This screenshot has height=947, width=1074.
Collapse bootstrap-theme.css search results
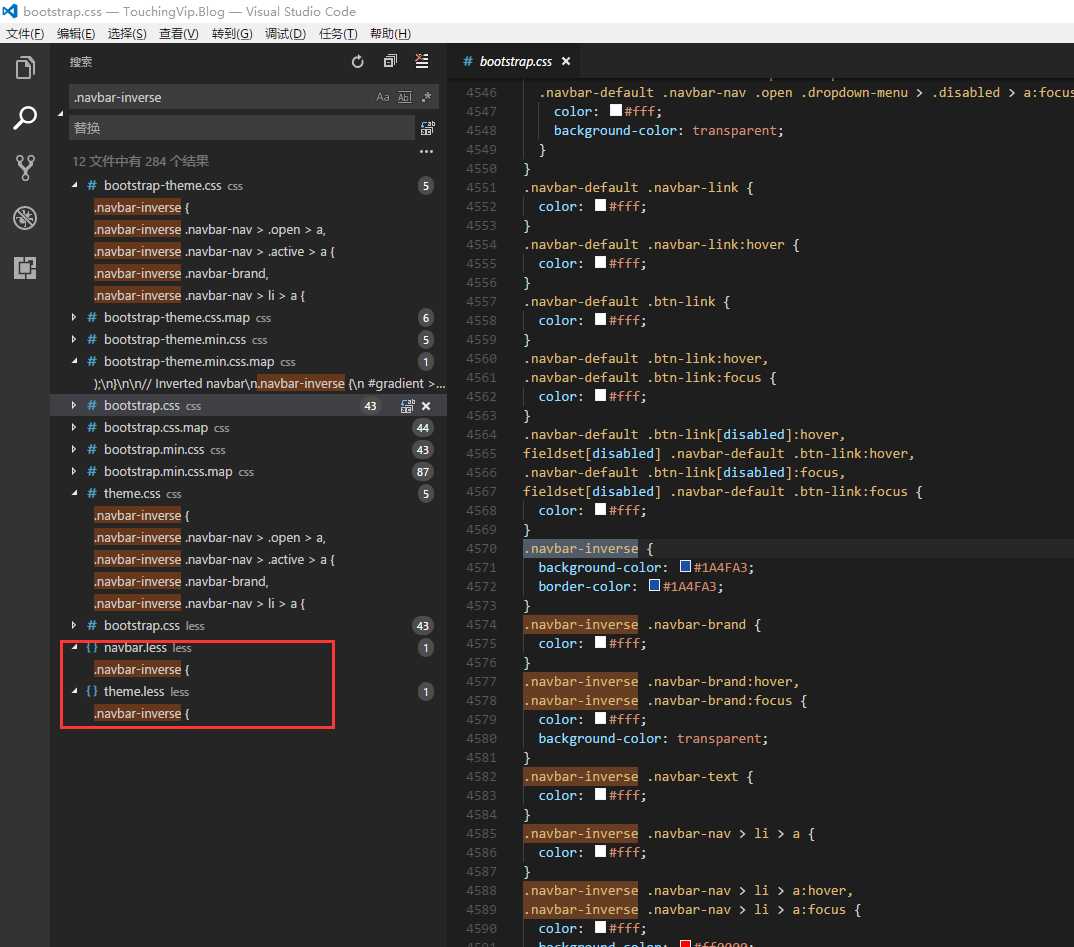74,186
